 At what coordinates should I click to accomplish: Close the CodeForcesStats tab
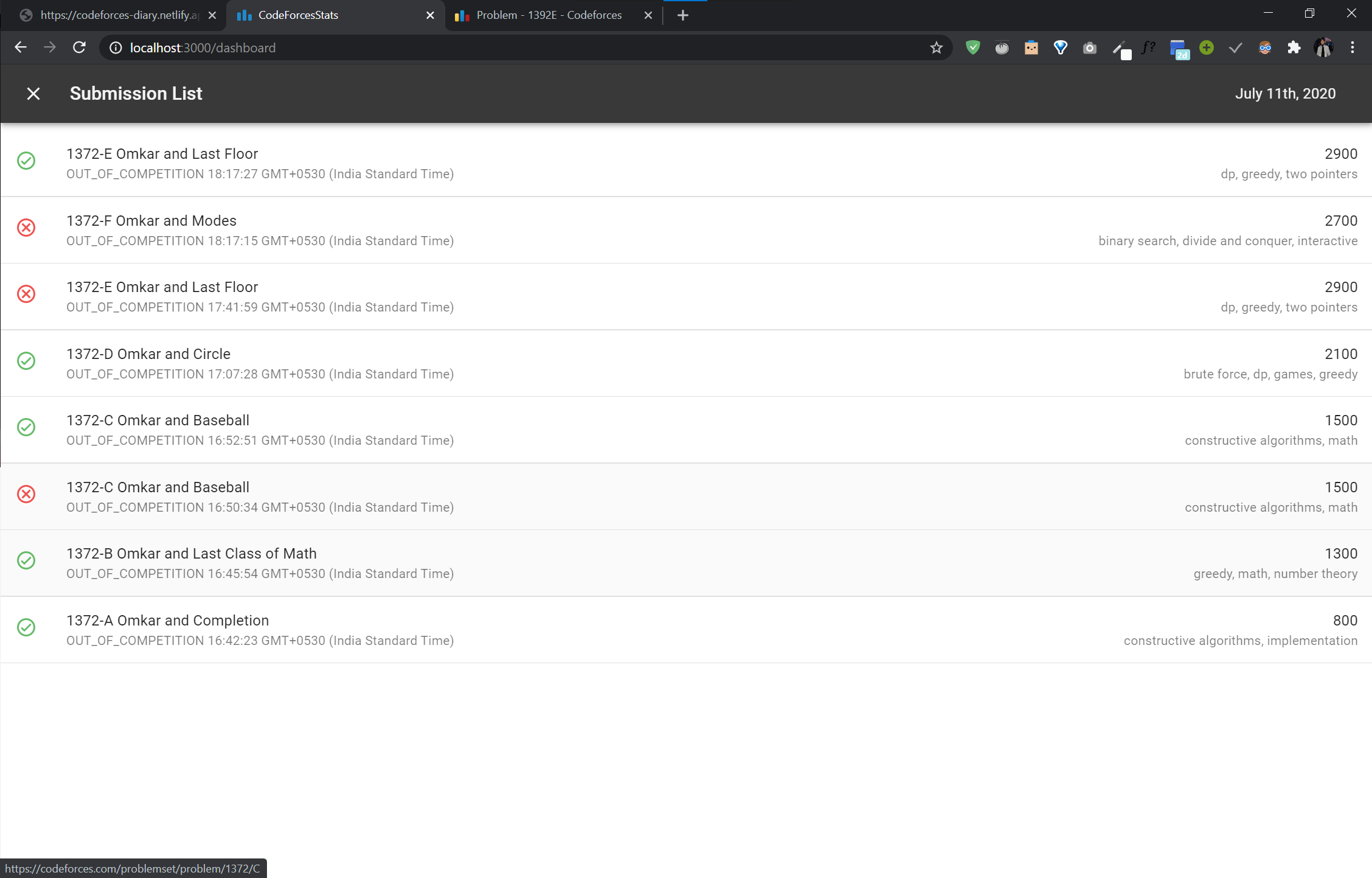(x=430, y=15)
